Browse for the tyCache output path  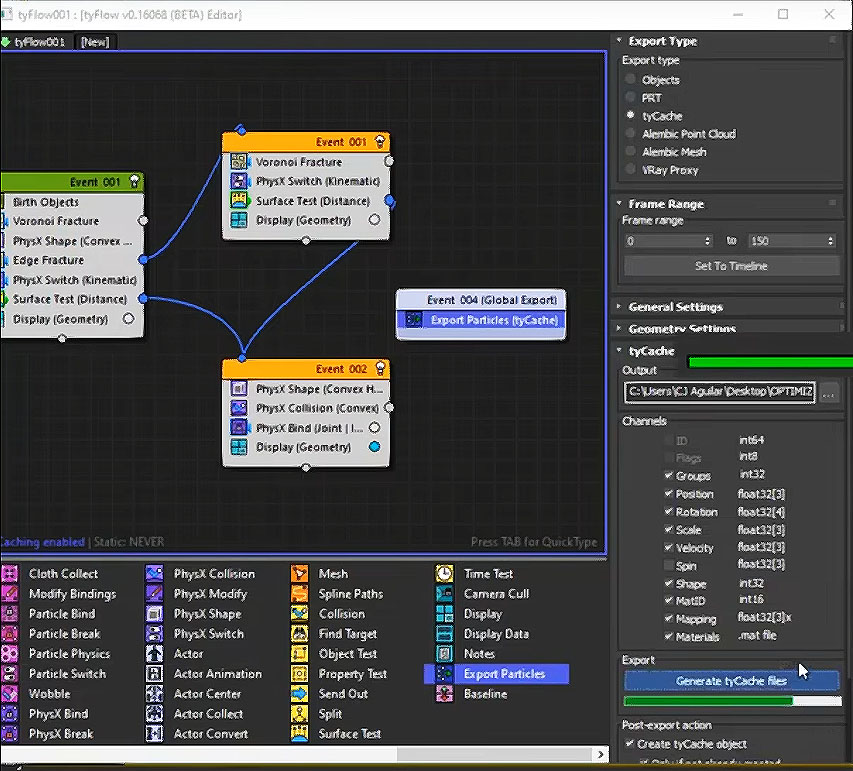click(x=829, y=392)
